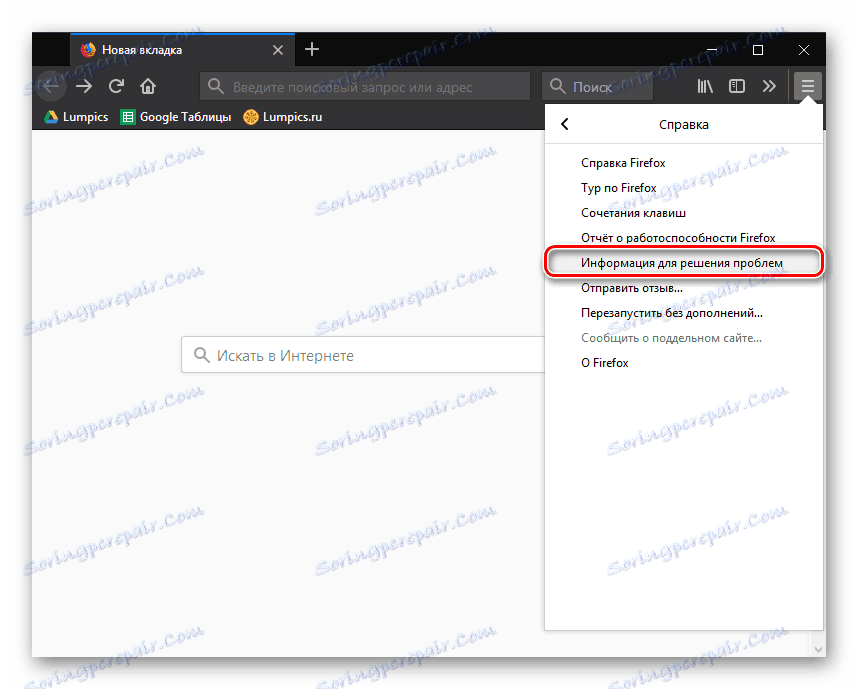Go back using the back arrow
The width and height of the screenshot is (858, 689).
point(51,86)
